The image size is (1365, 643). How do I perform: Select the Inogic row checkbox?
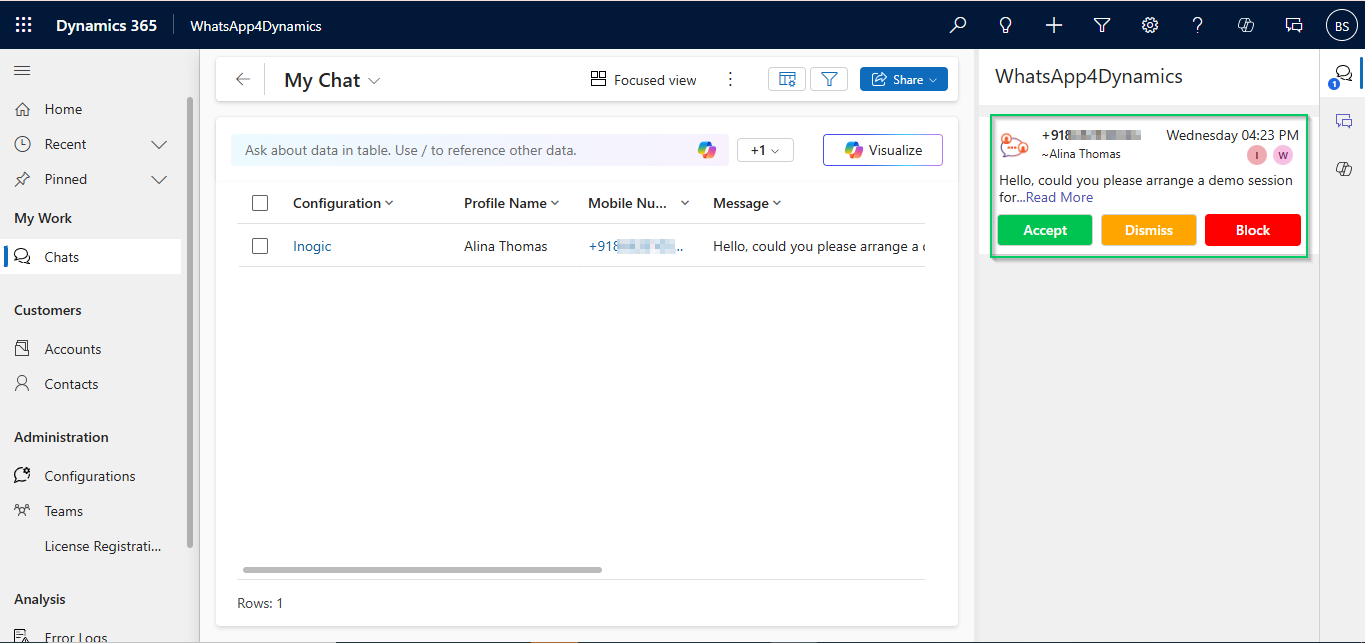coord(260,246)
